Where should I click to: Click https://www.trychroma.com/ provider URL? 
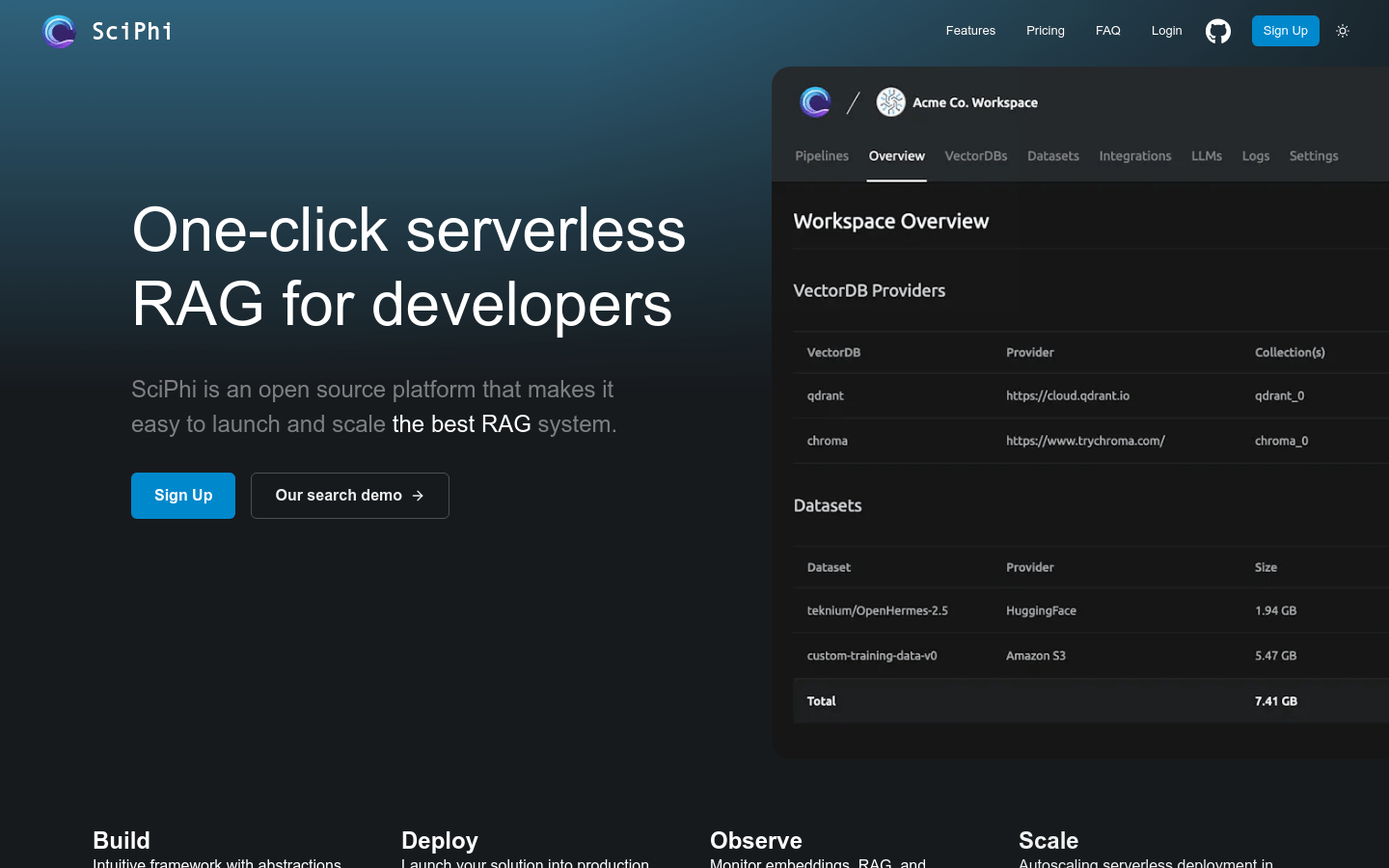click(x=1086, y=441)
